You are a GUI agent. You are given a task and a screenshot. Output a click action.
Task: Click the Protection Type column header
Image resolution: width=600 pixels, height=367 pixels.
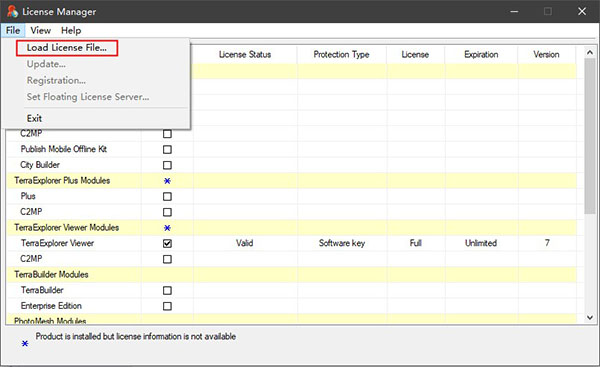tap(341, 55)
